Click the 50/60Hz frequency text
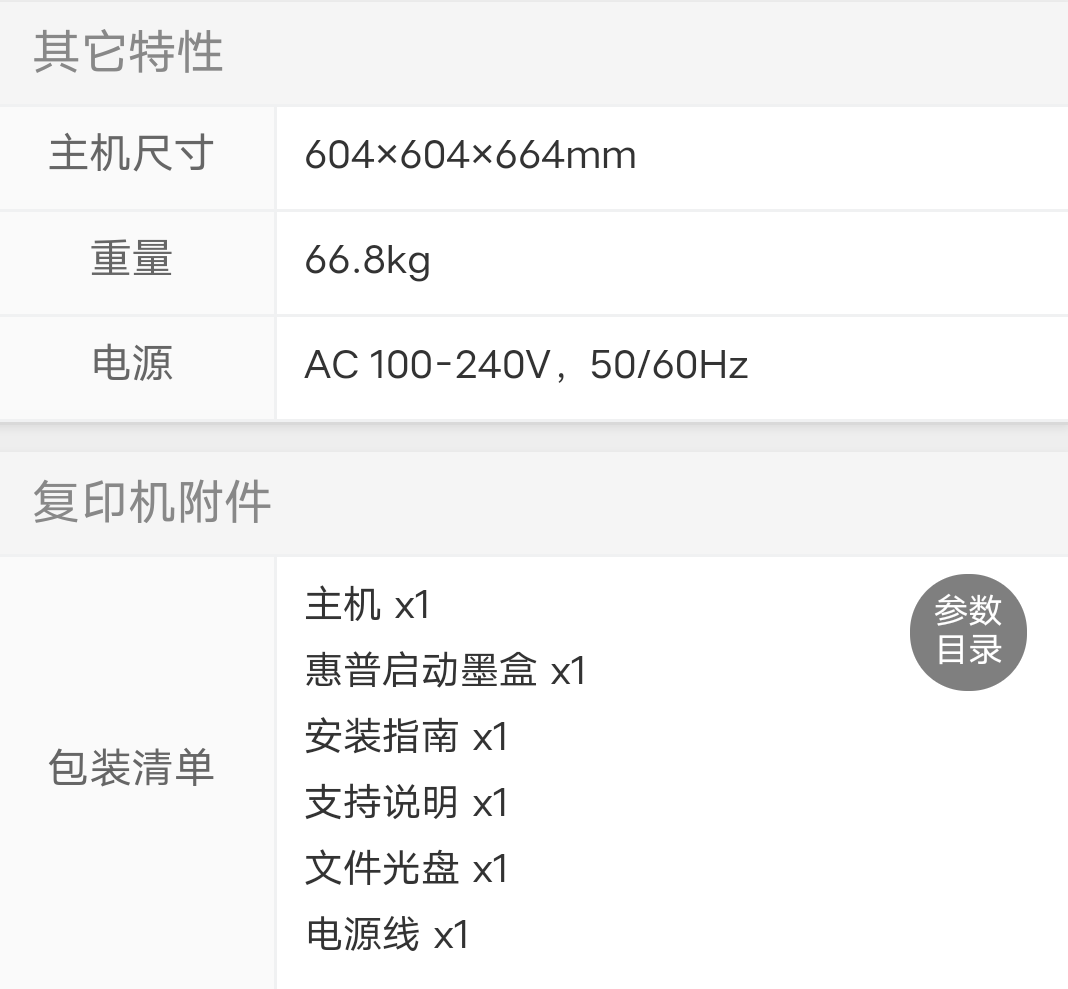Image resolution: width=1068 pixels, height=989 pixels. [669, 366]
